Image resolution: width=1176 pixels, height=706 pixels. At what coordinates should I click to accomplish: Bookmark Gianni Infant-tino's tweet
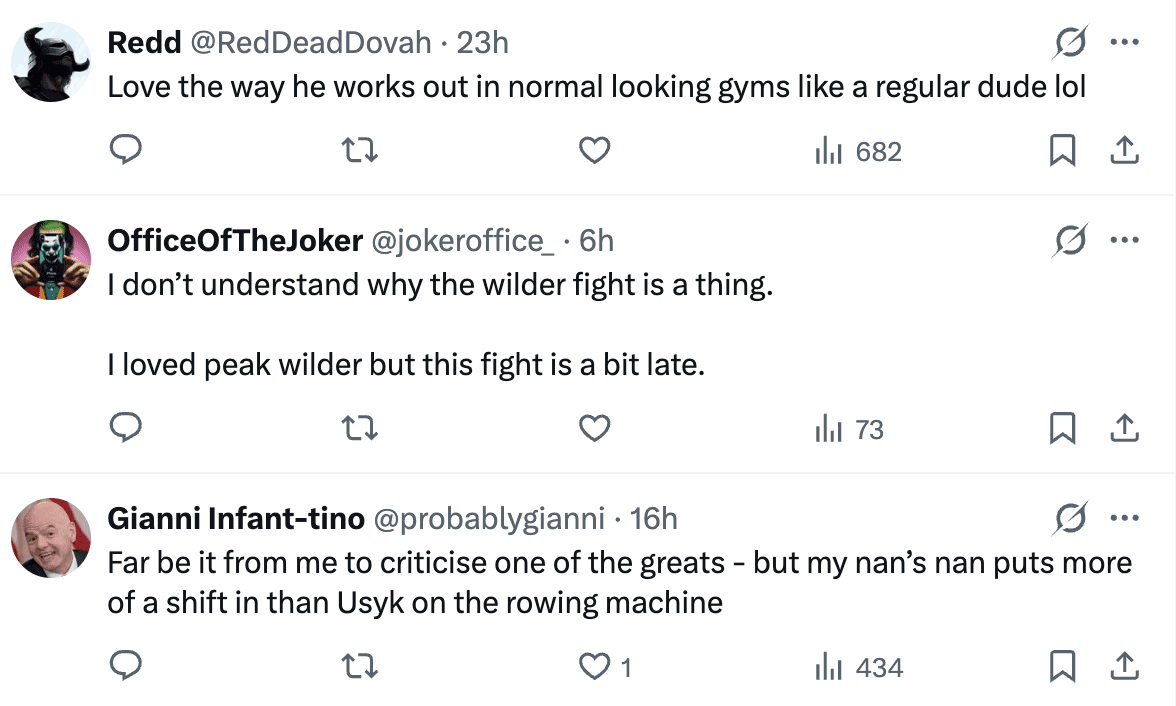[1063, 665]
